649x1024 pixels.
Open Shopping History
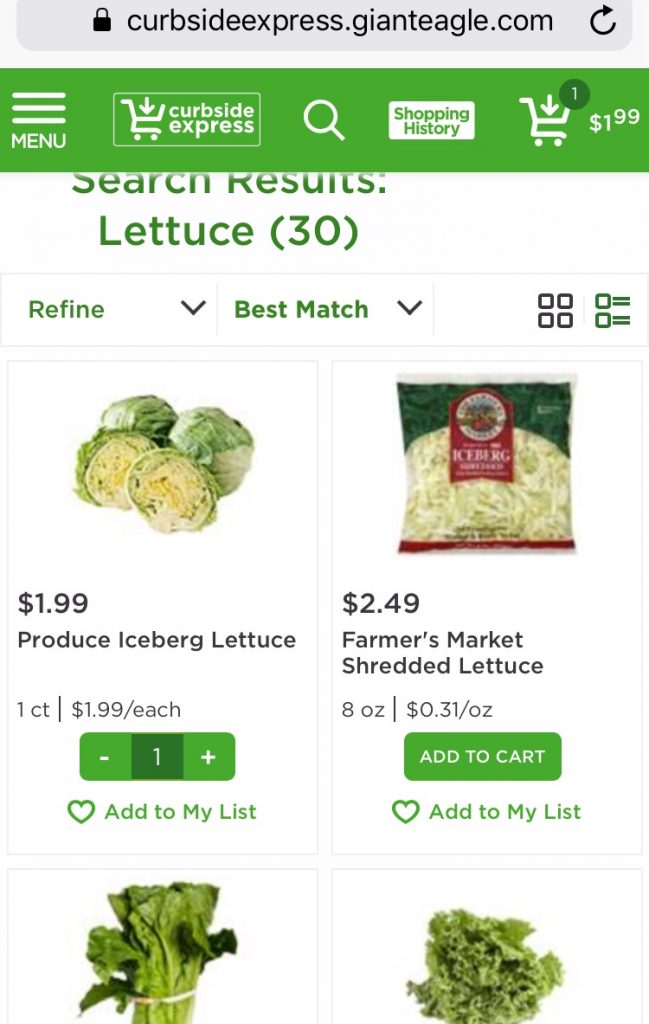[431, 118]
